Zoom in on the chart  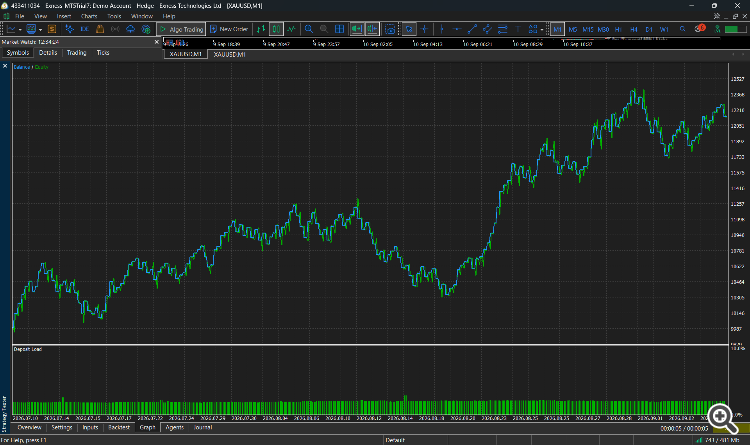309,29
